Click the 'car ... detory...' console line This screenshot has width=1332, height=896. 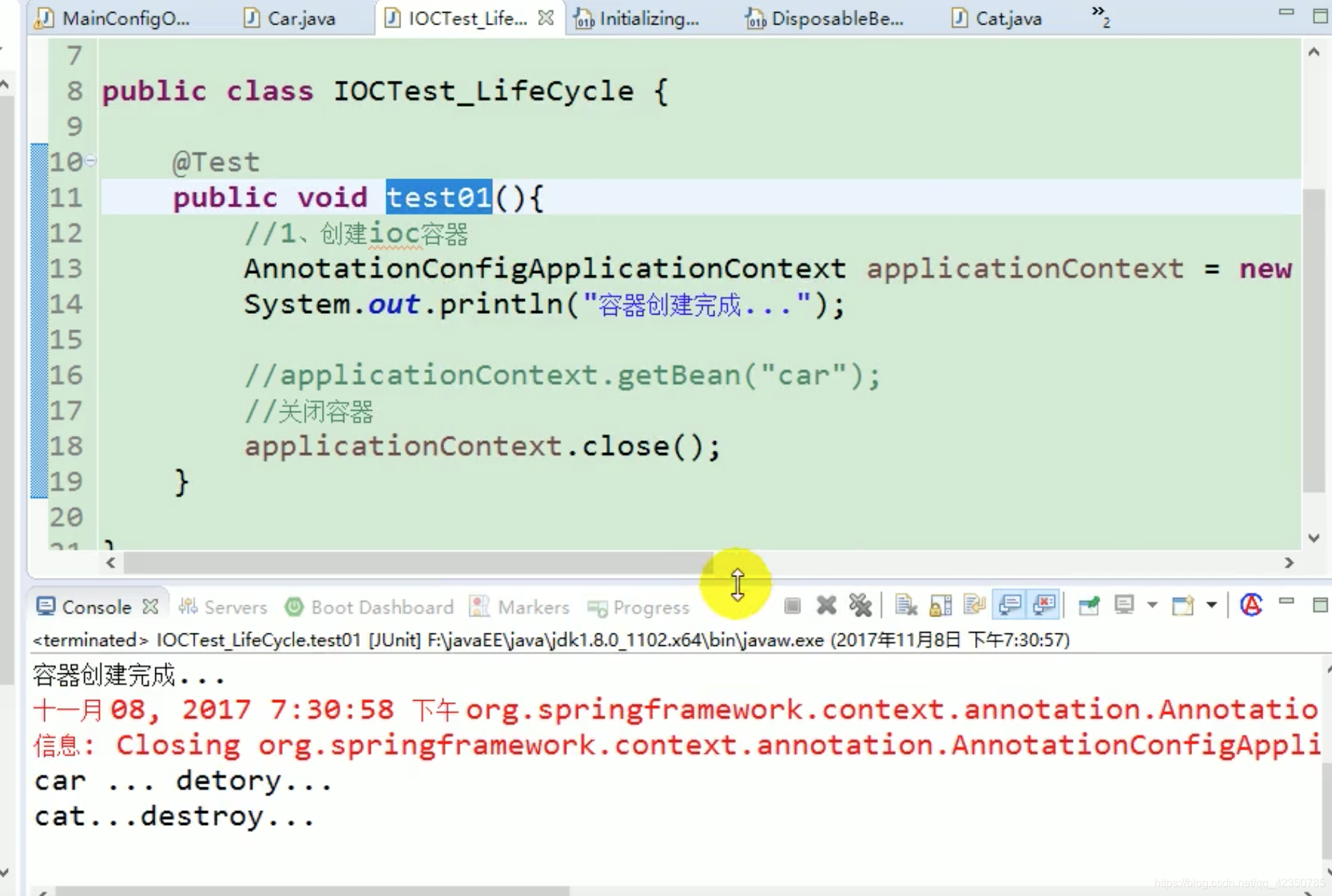(x=183, y=781)
